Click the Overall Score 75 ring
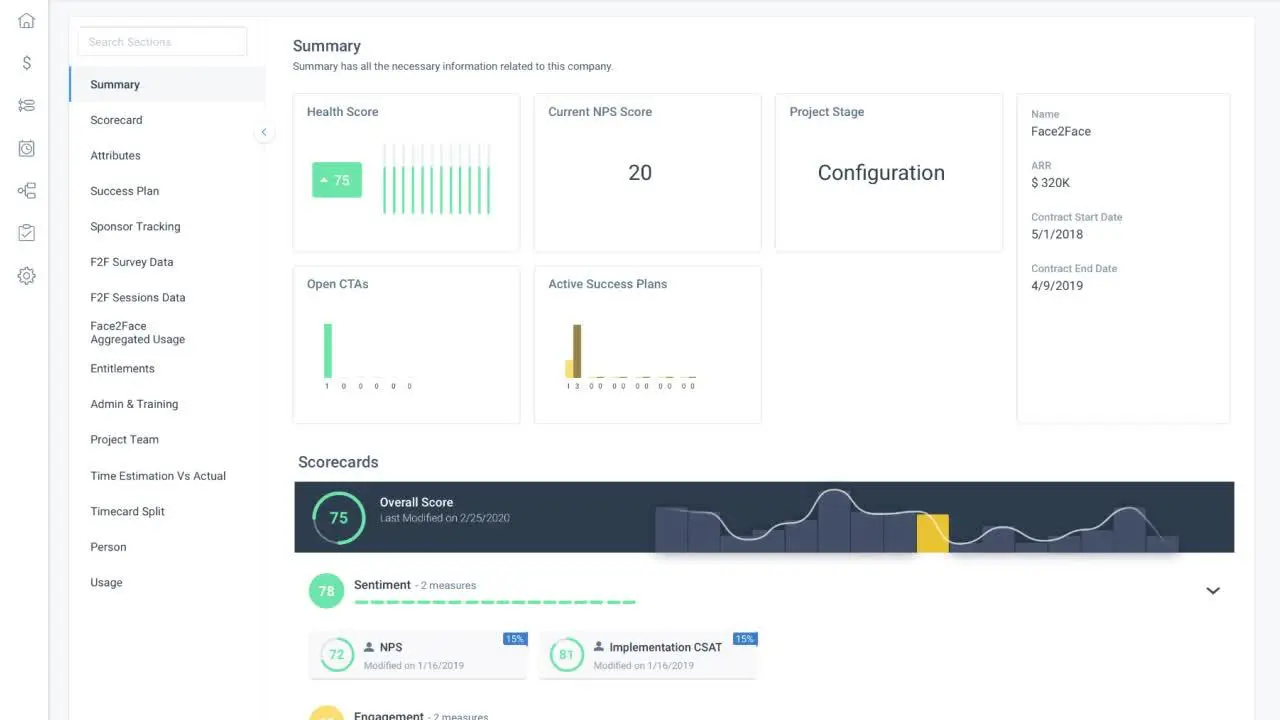 (x=339, y=517)
